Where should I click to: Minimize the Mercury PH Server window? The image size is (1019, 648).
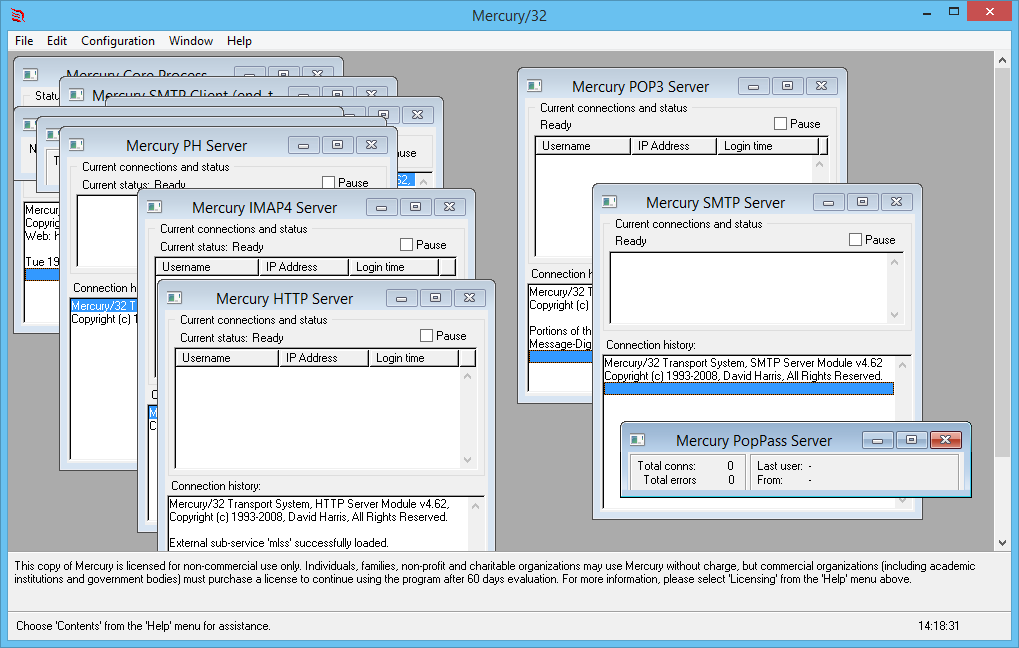coord(303,145)
